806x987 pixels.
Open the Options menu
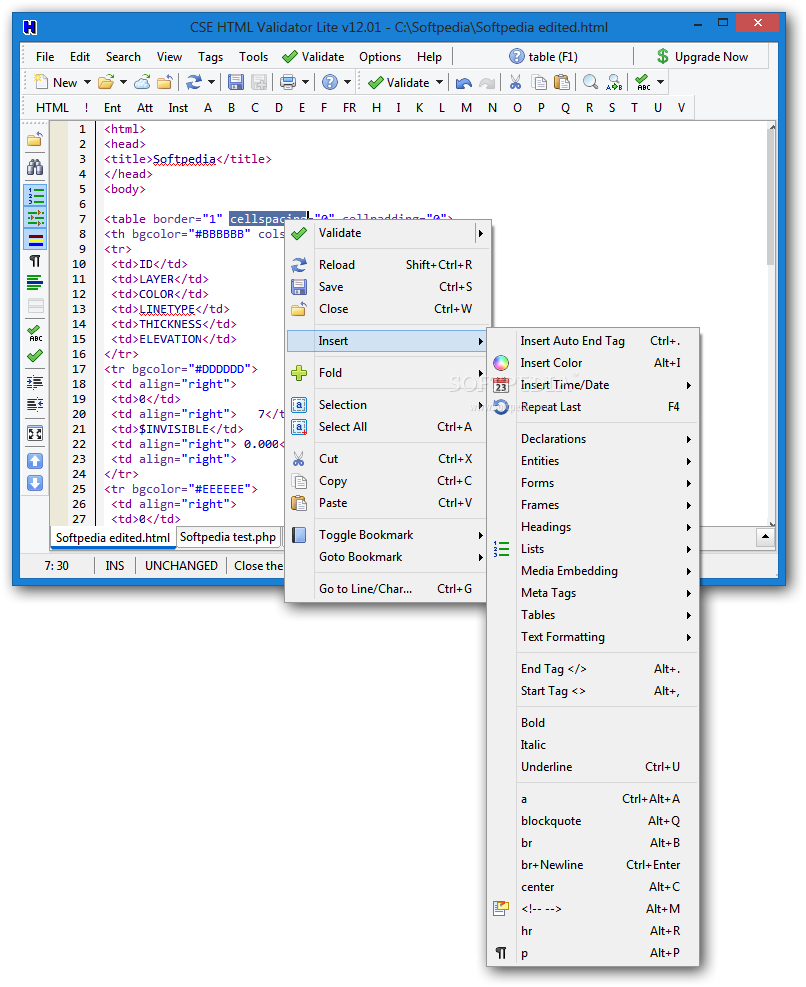point(380,57)
